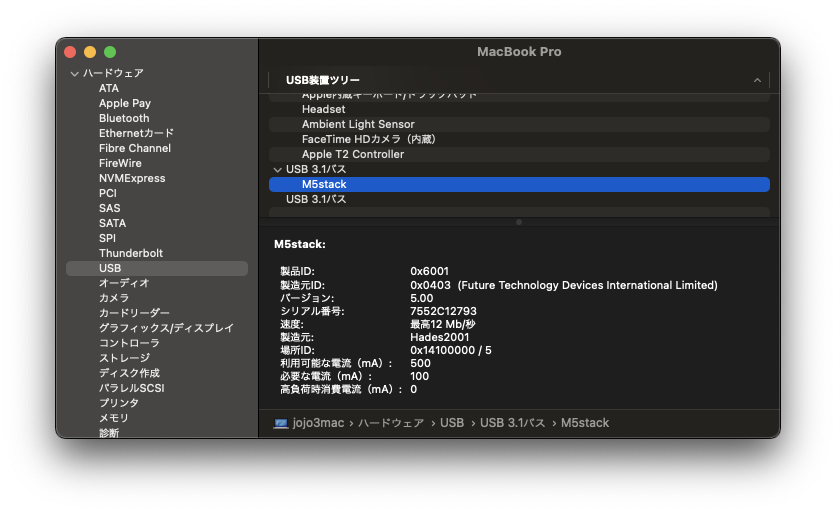Select コントローラ in the sidebar
The image size is (836, 512).
(129, 343)
